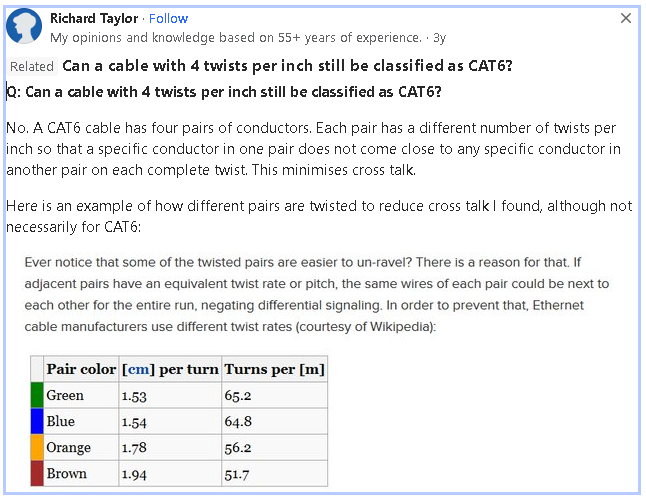The image size is (646, 499).
Task: Click the Related label tag
Action: tap(32, 67)
